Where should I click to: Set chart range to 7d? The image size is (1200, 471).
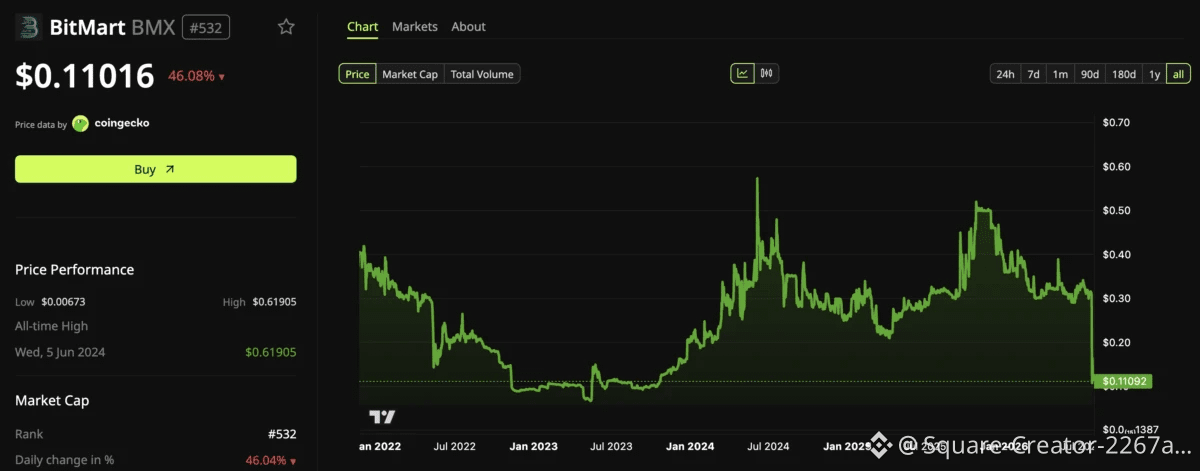click(x=1034, y=74)
